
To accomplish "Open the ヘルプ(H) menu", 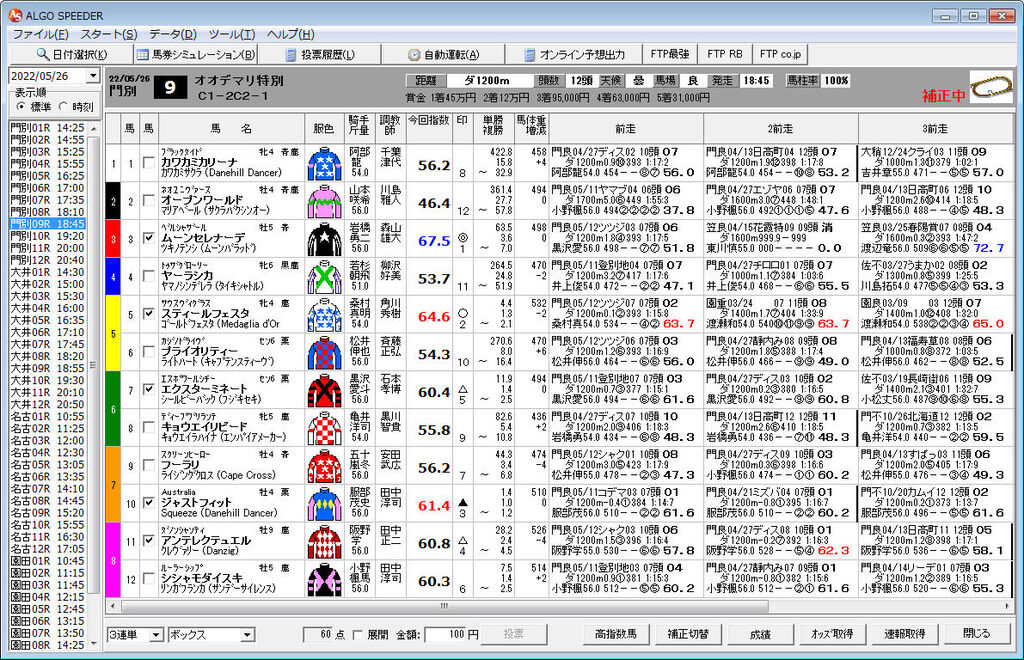I will (x=291, y=35).
